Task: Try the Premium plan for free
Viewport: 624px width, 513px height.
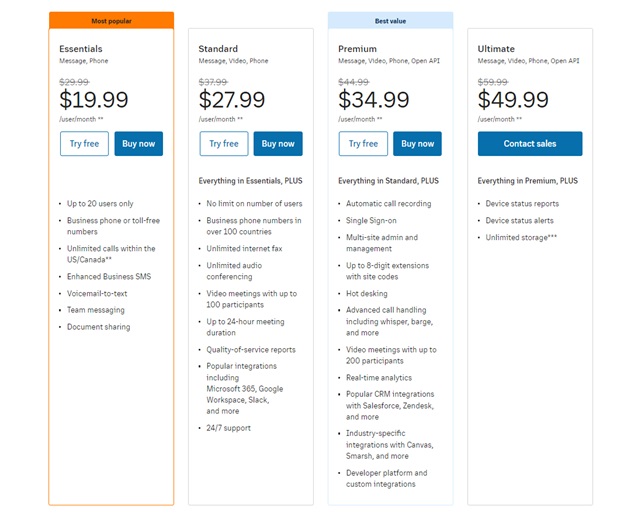Action: click(x=363, y=144)
